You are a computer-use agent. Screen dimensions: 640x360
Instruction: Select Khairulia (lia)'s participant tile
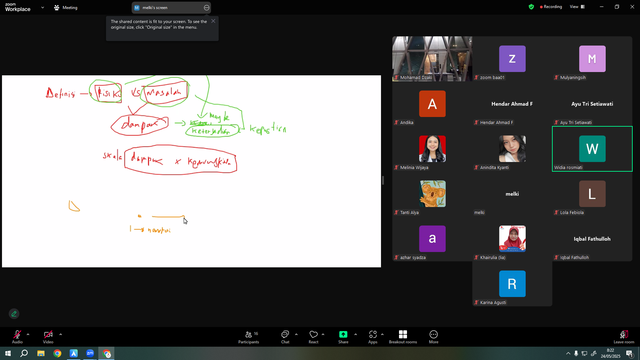(x=512, y=239)
